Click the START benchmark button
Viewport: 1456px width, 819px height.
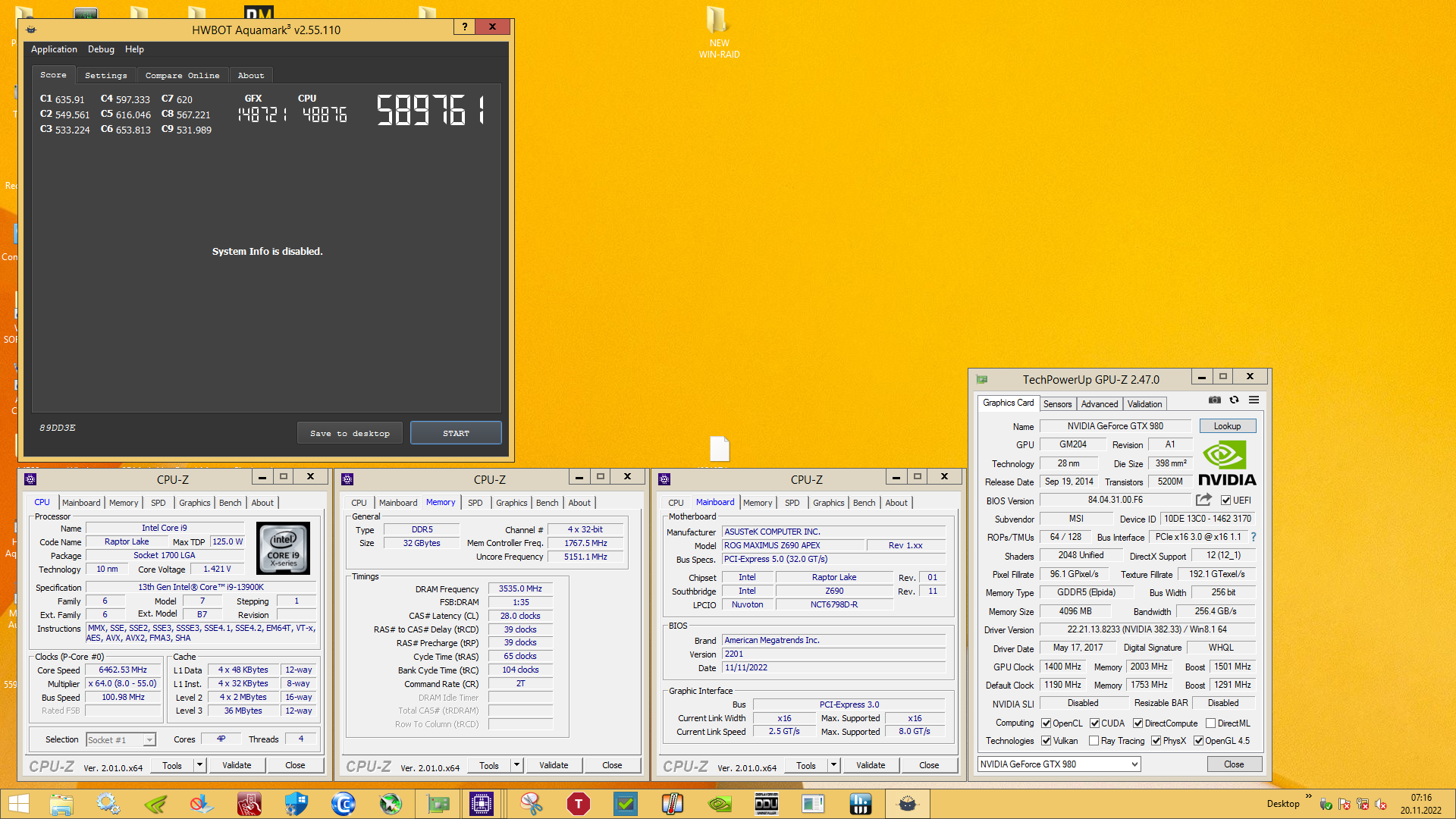(x=456, y=433)
